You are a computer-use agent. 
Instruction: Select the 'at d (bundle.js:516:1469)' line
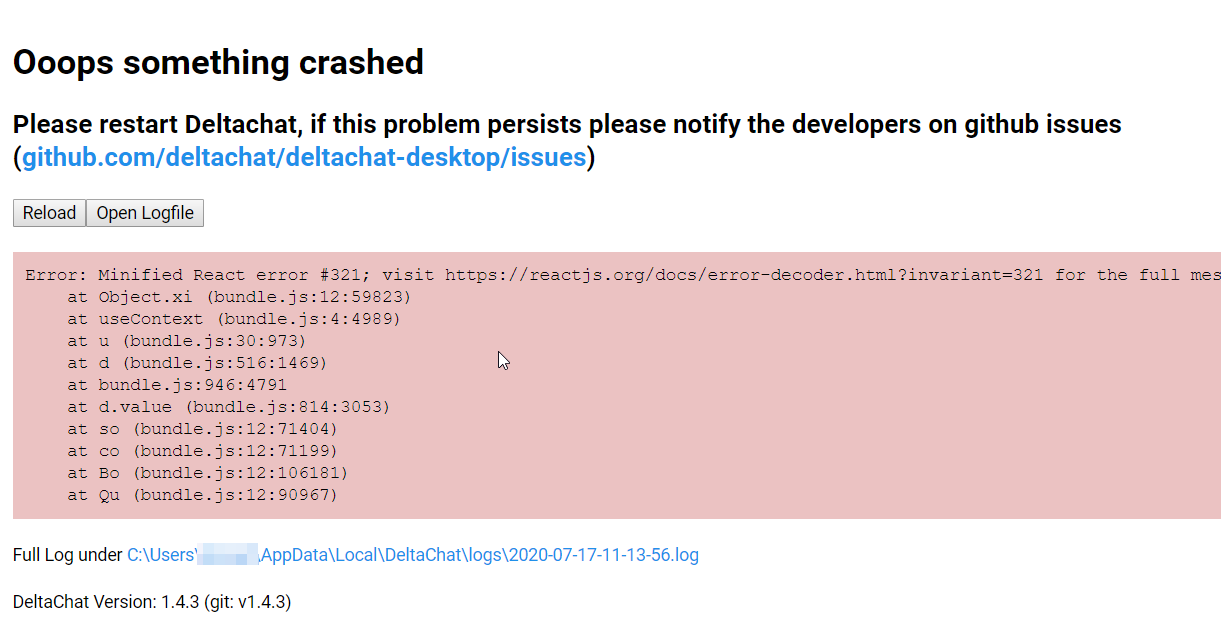click(x=197, y=363)
